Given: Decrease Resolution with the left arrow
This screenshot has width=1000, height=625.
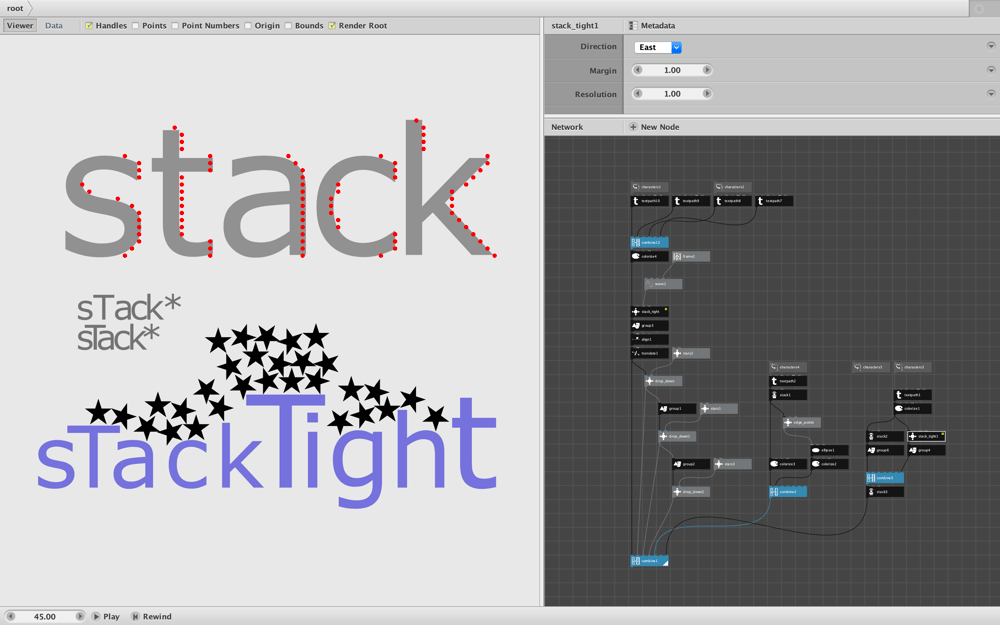Looking at the screenshot, I should click(637, 94).
